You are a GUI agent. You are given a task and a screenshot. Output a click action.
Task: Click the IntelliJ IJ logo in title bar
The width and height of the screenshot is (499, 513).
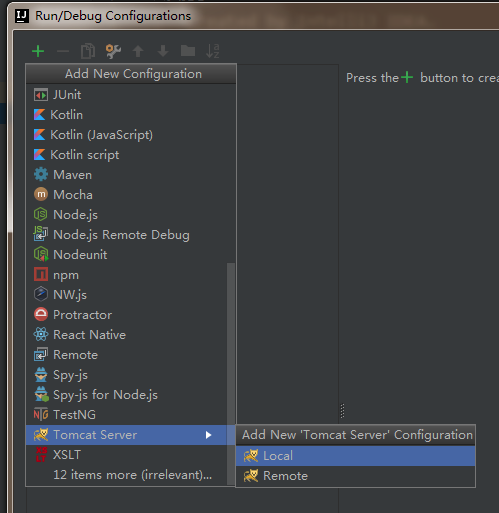coord(22,16)
